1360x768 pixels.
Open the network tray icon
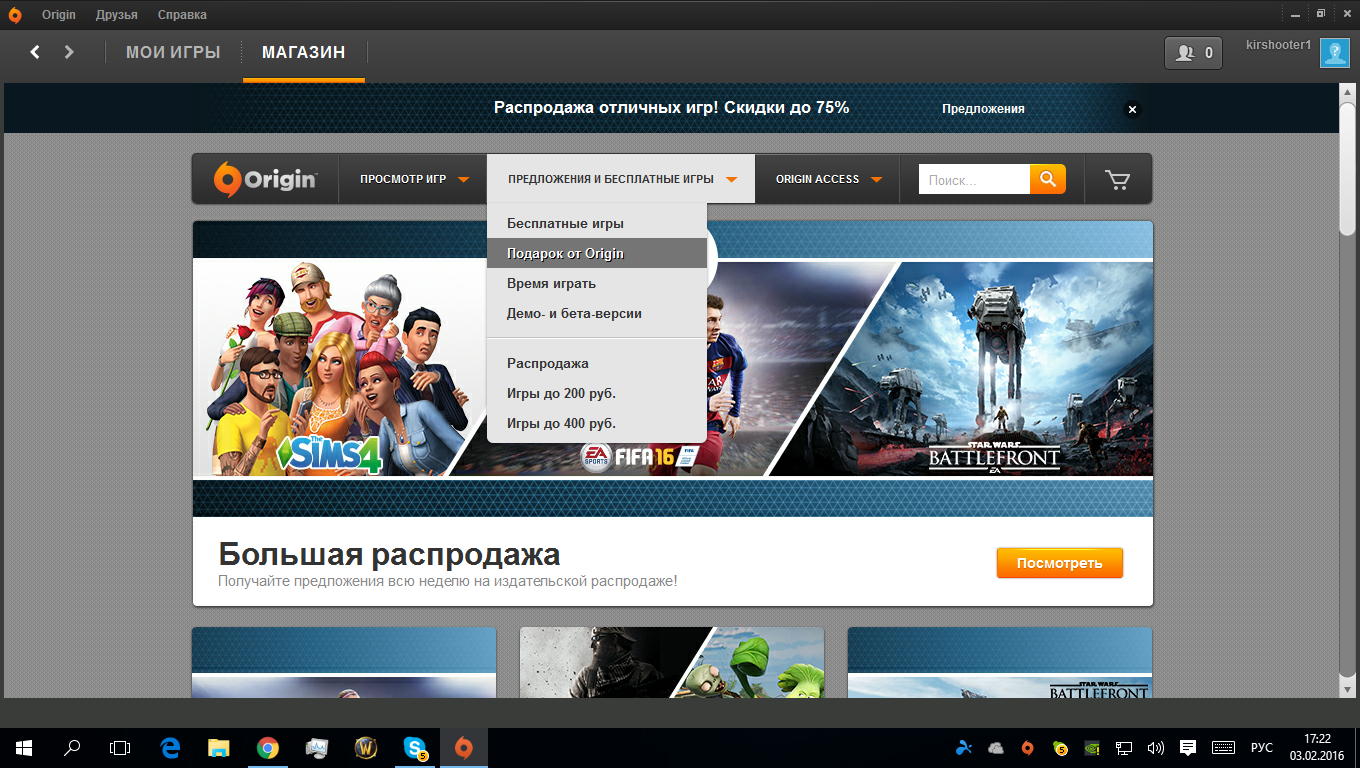[1124, 747]
